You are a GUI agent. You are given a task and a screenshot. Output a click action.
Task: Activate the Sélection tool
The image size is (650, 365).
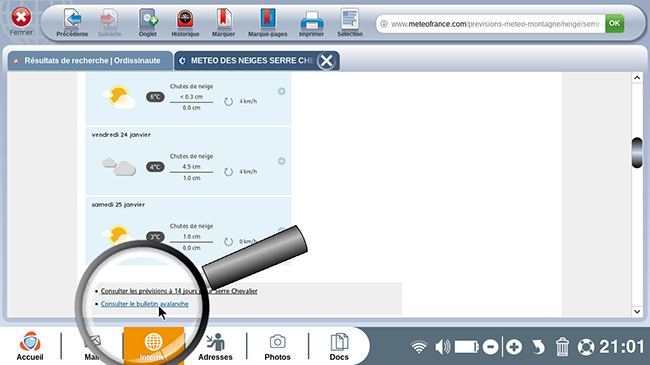pos(349,23)
